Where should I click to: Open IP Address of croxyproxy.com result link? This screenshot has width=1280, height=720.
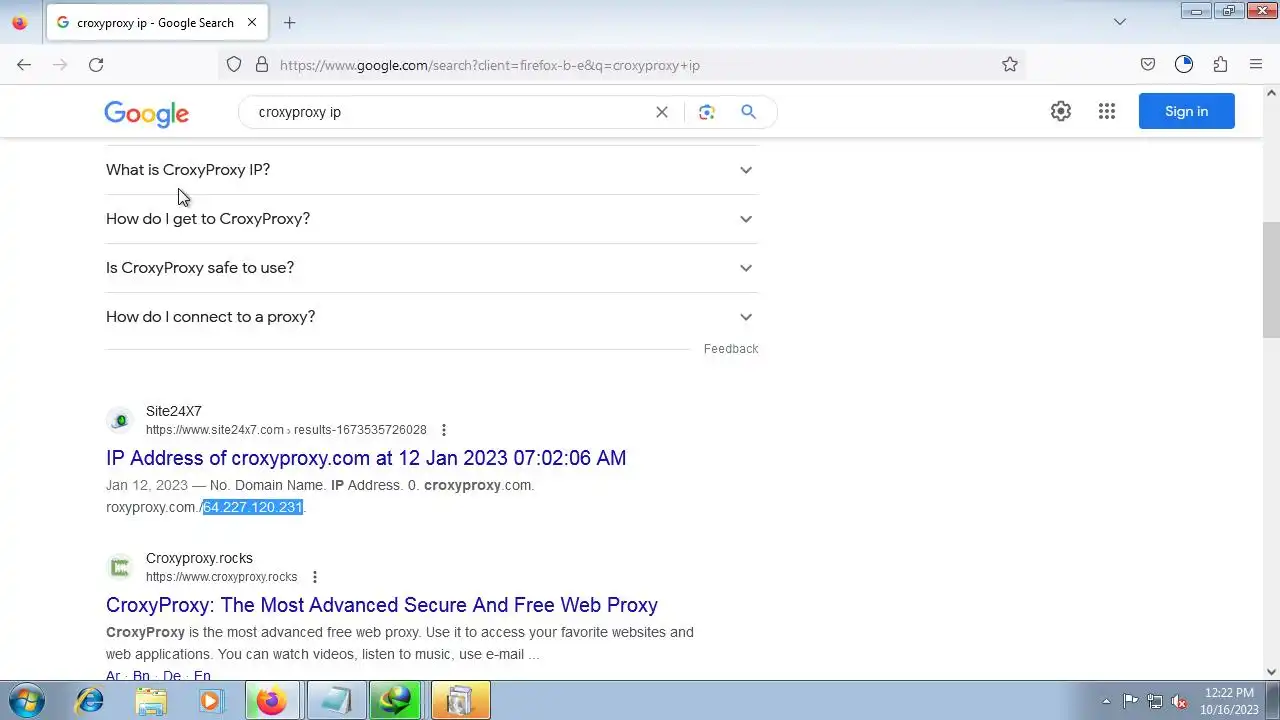coord(366,458)
